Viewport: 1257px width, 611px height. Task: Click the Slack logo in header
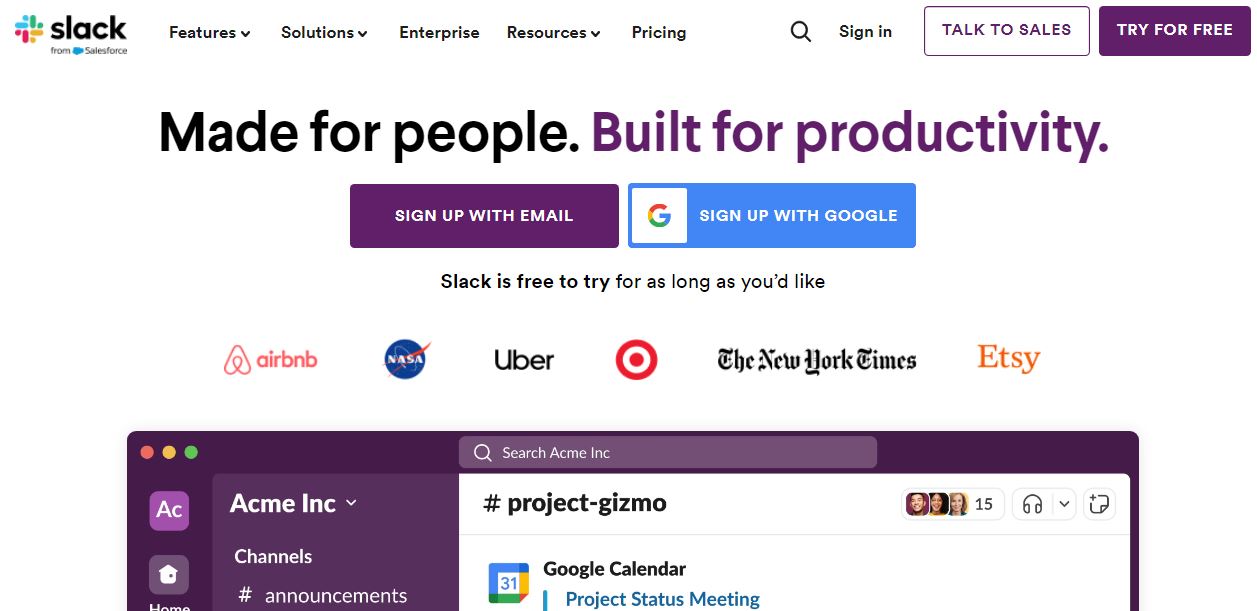pyautogui.click(x=71, y=32)
